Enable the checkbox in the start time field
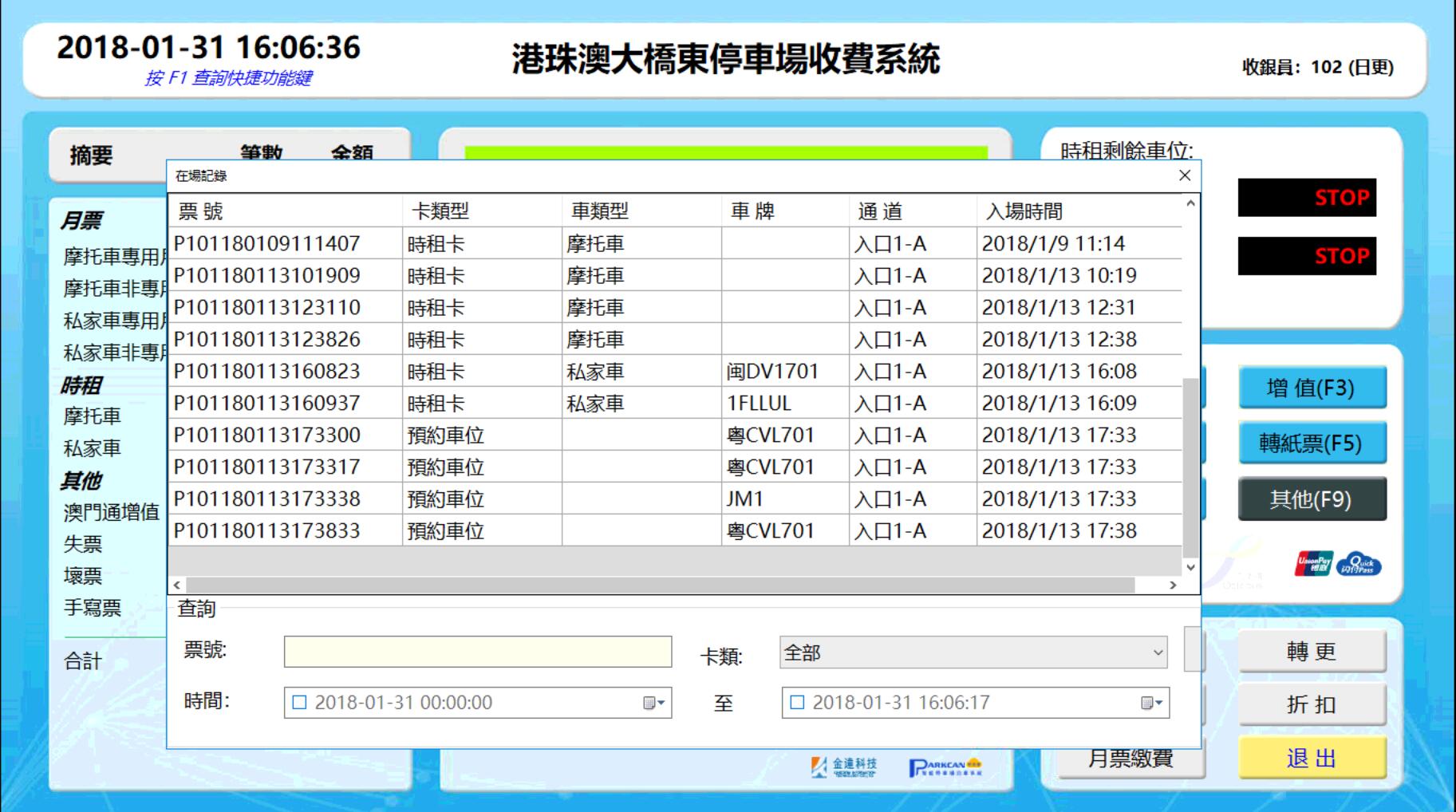 298,702
